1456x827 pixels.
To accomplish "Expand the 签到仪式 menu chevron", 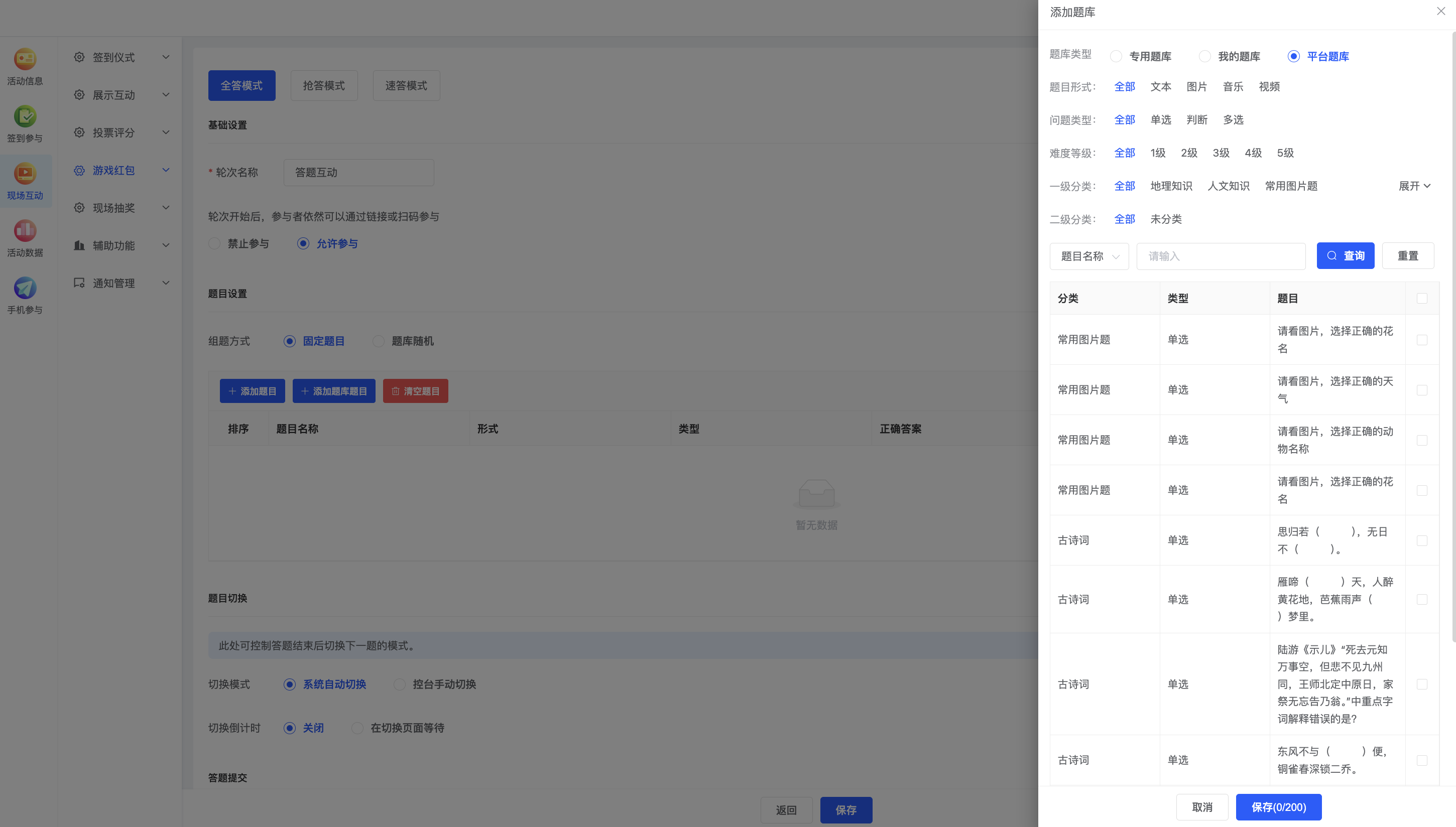I will [166, 57].
